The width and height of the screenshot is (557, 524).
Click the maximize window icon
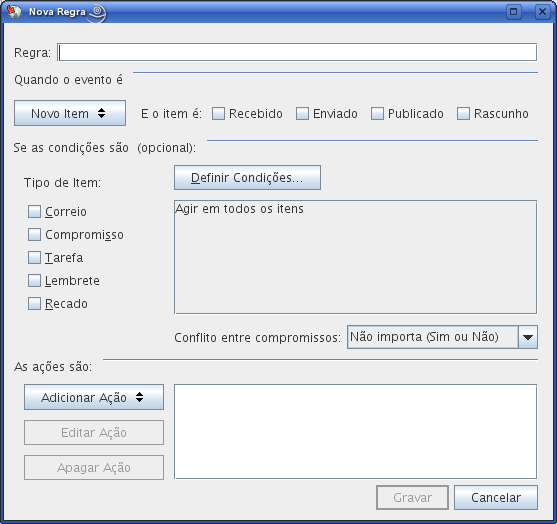[513, 12]
